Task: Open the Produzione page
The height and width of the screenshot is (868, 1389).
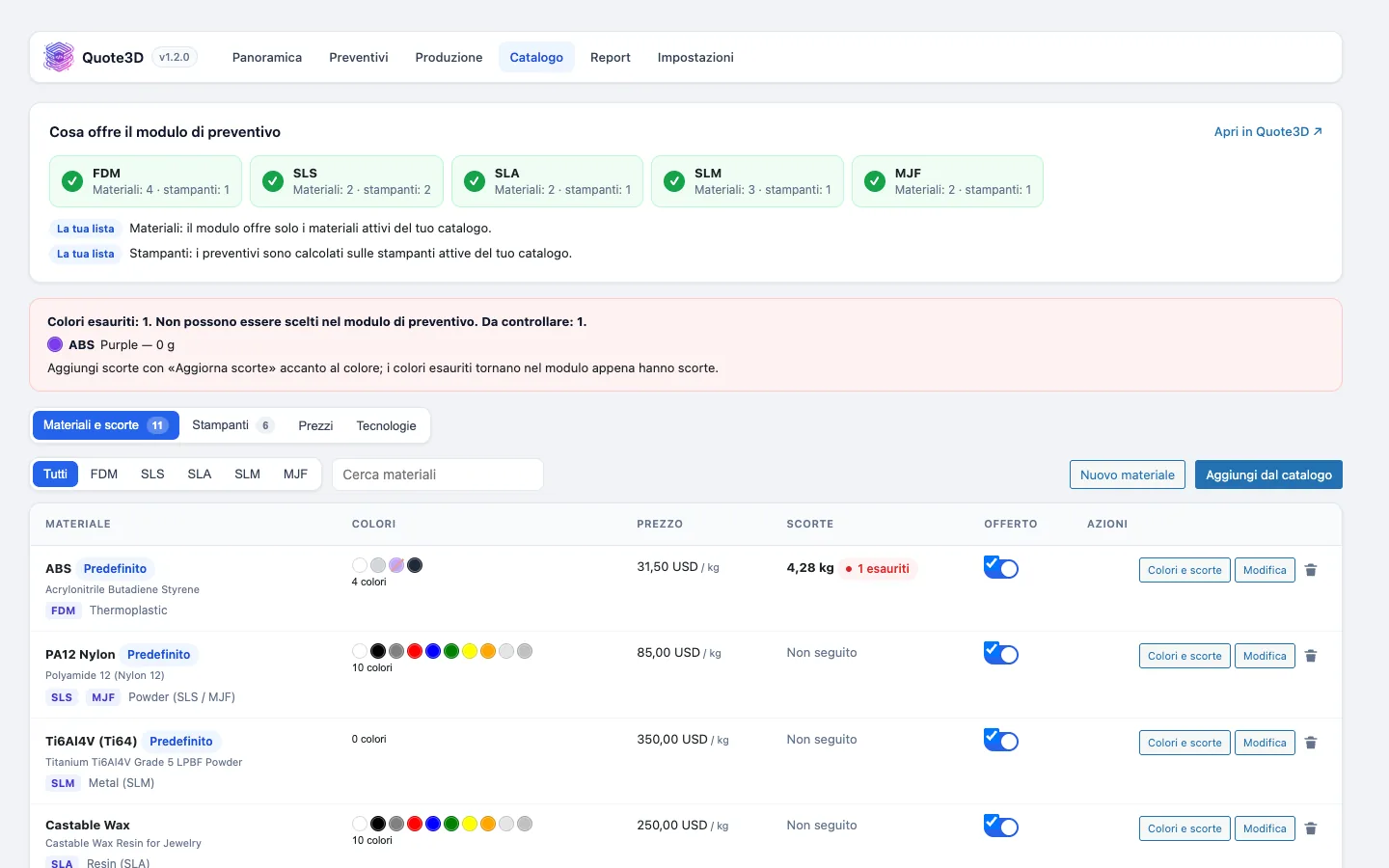Action: point(449,57)
